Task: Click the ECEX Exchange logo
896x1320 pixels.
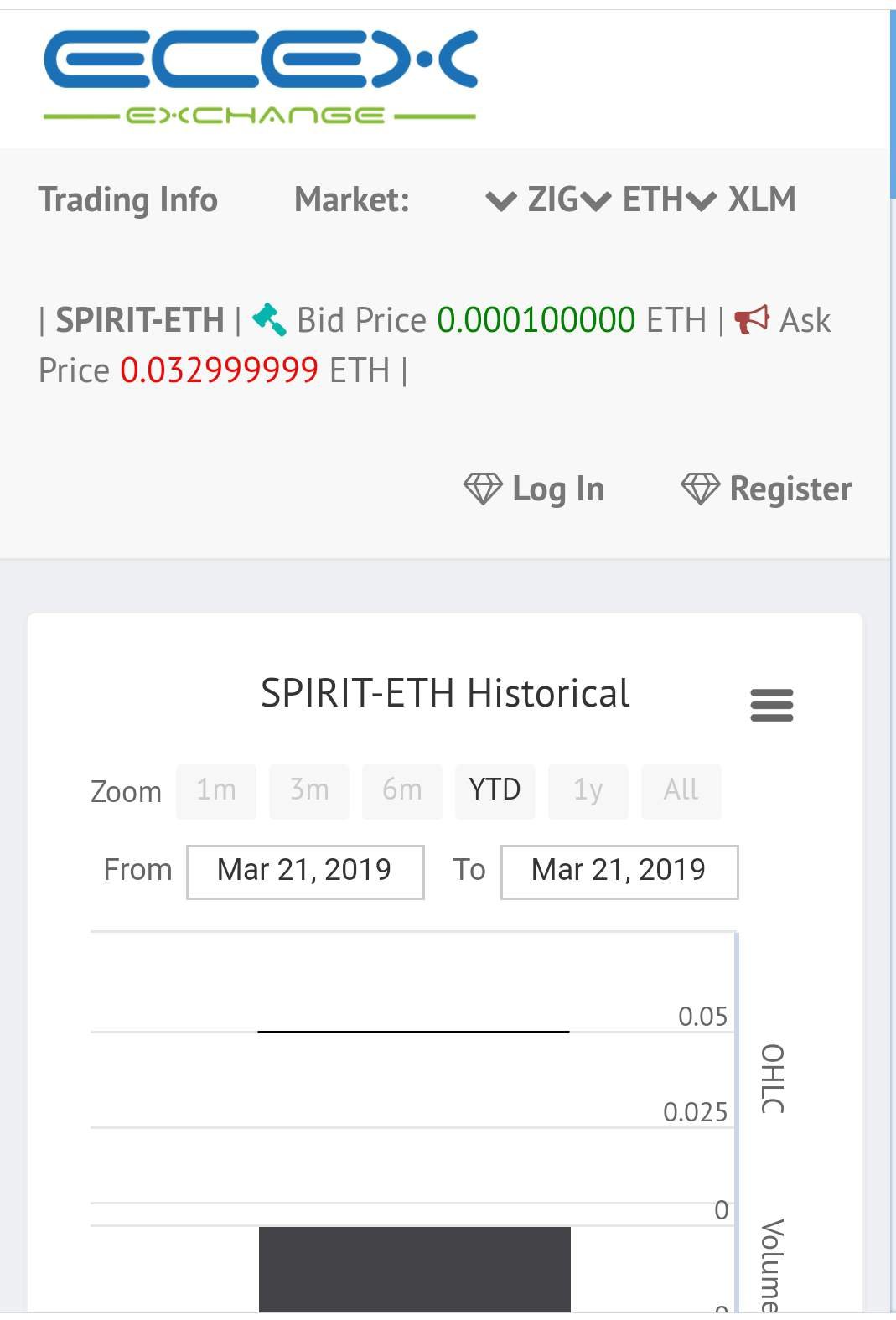Action: [x=261, y=77]
